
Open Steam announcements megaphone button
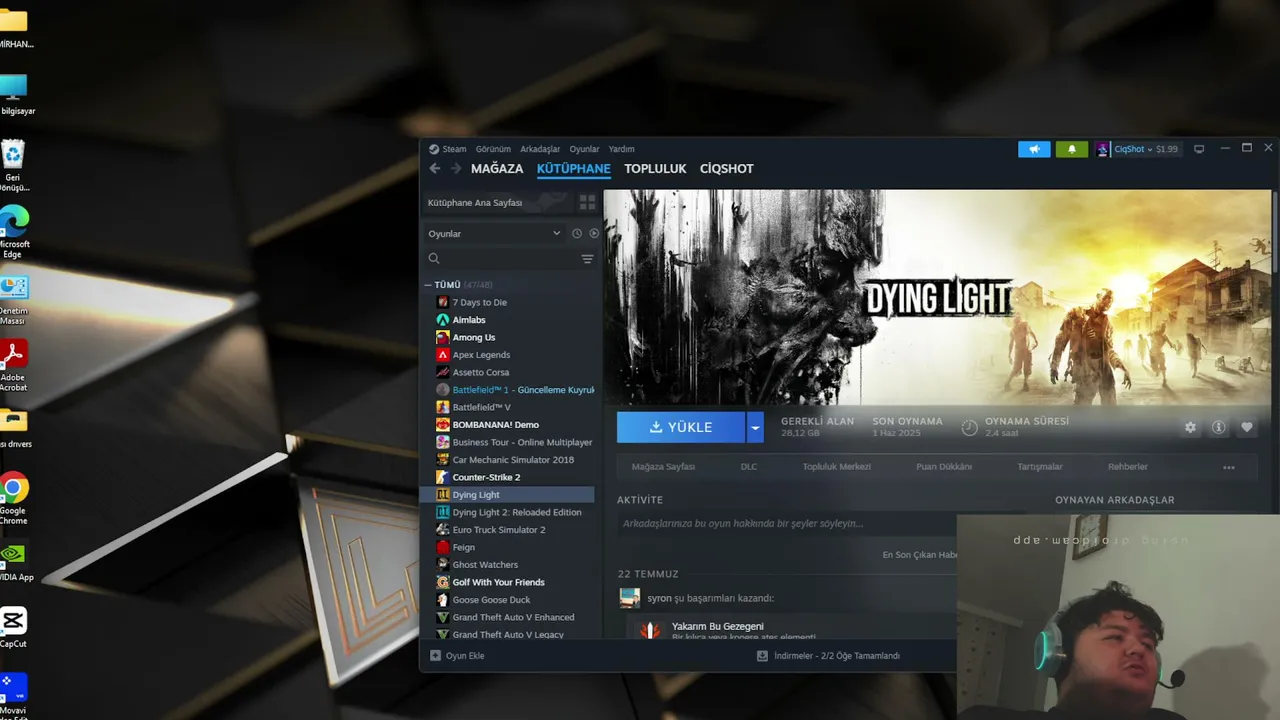1034,149
